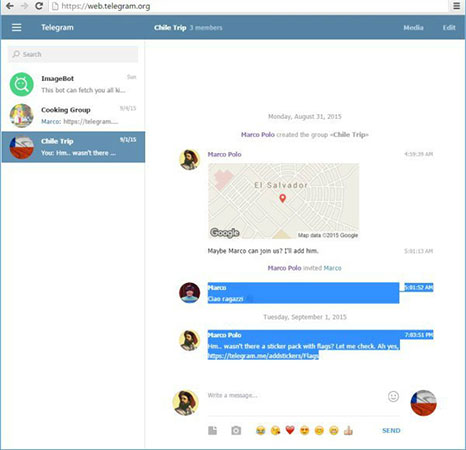Open the Media tab in header
The width and height of the screenshot is (466, 450).
pyautogui.click(x=413, y=28)
